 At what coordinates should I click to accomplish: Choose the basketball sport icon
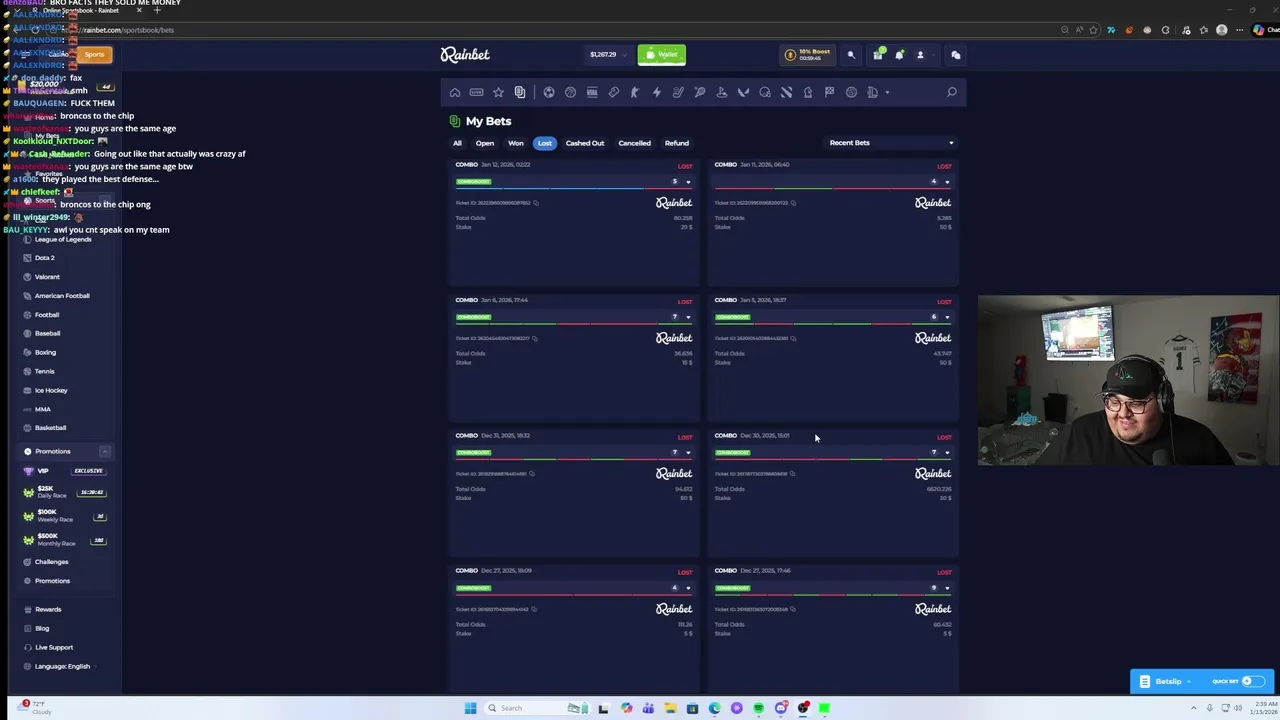570,92
